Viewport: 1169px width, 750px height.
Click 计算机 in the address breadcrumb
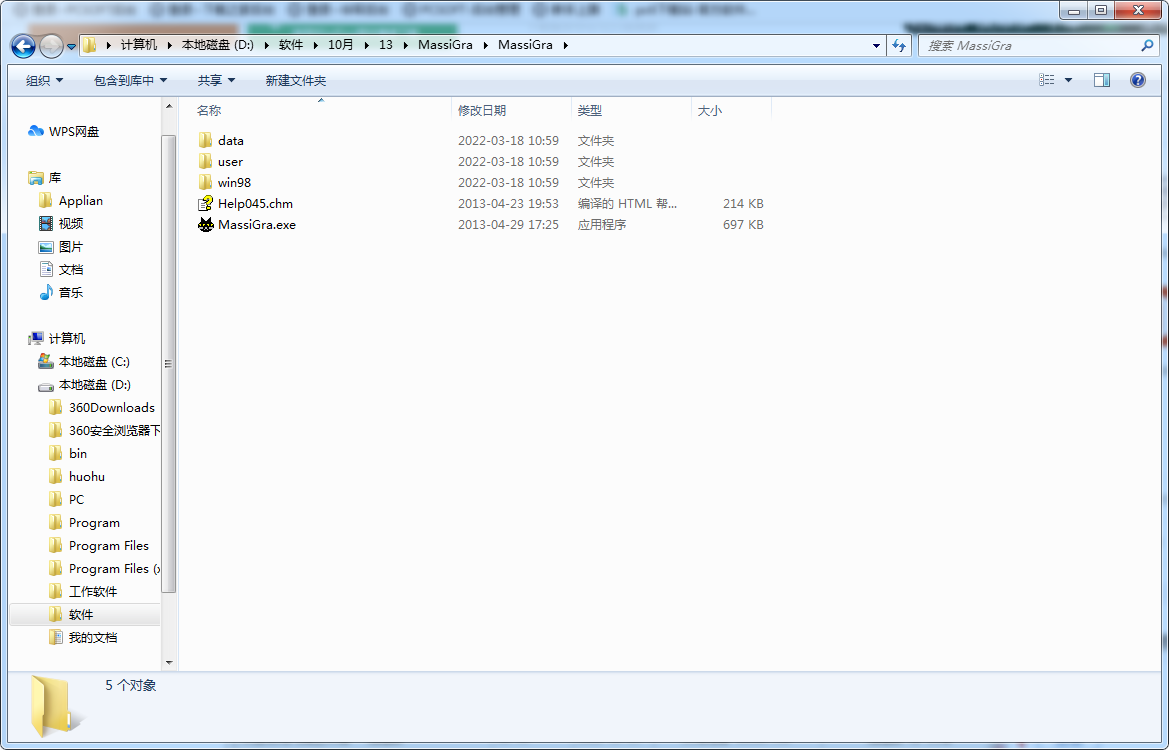[139, 45]
